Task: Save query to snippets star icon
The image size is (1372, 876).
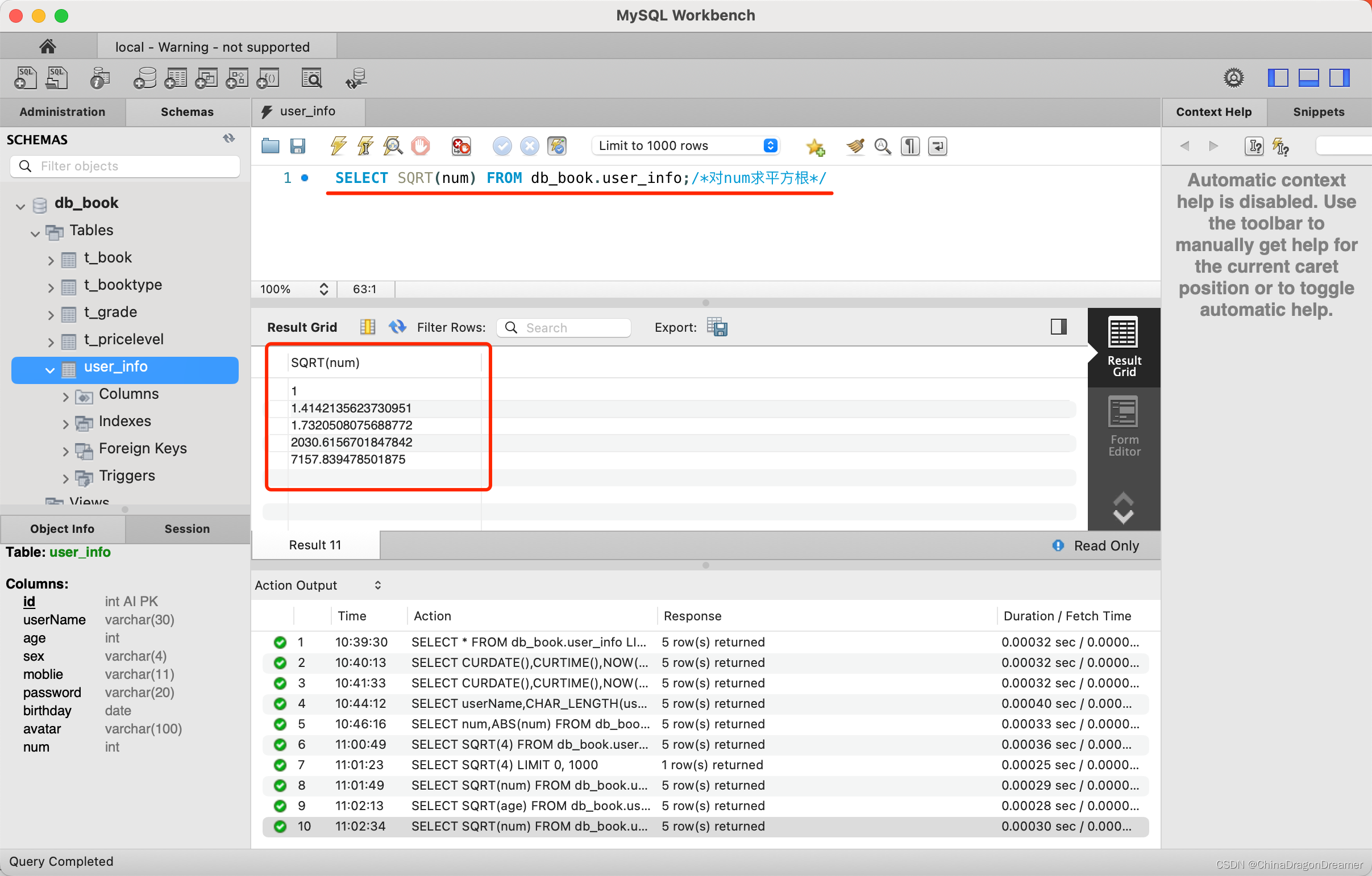Action: 816,147
